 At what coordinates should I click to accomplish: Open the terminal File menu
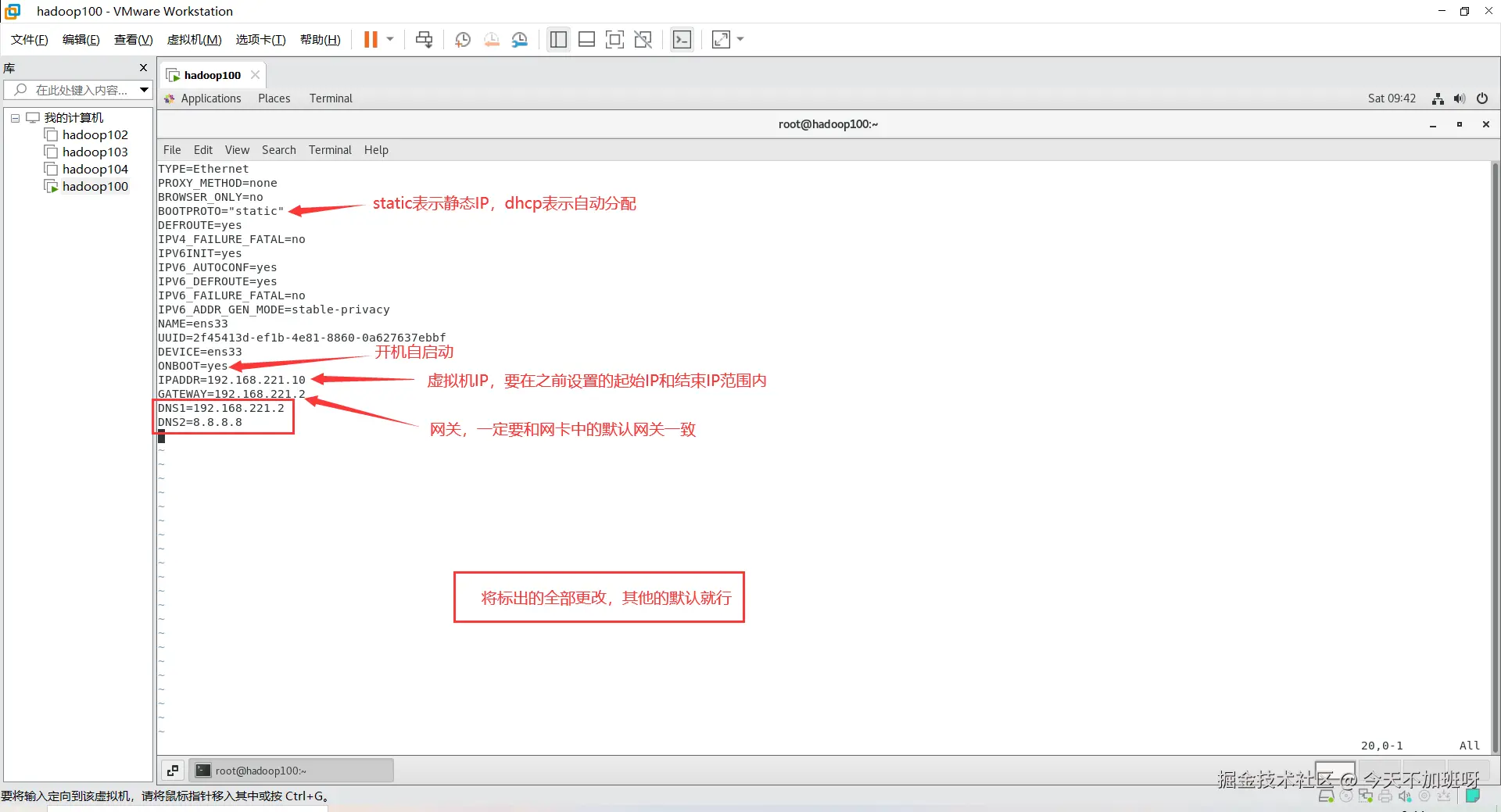172,150
